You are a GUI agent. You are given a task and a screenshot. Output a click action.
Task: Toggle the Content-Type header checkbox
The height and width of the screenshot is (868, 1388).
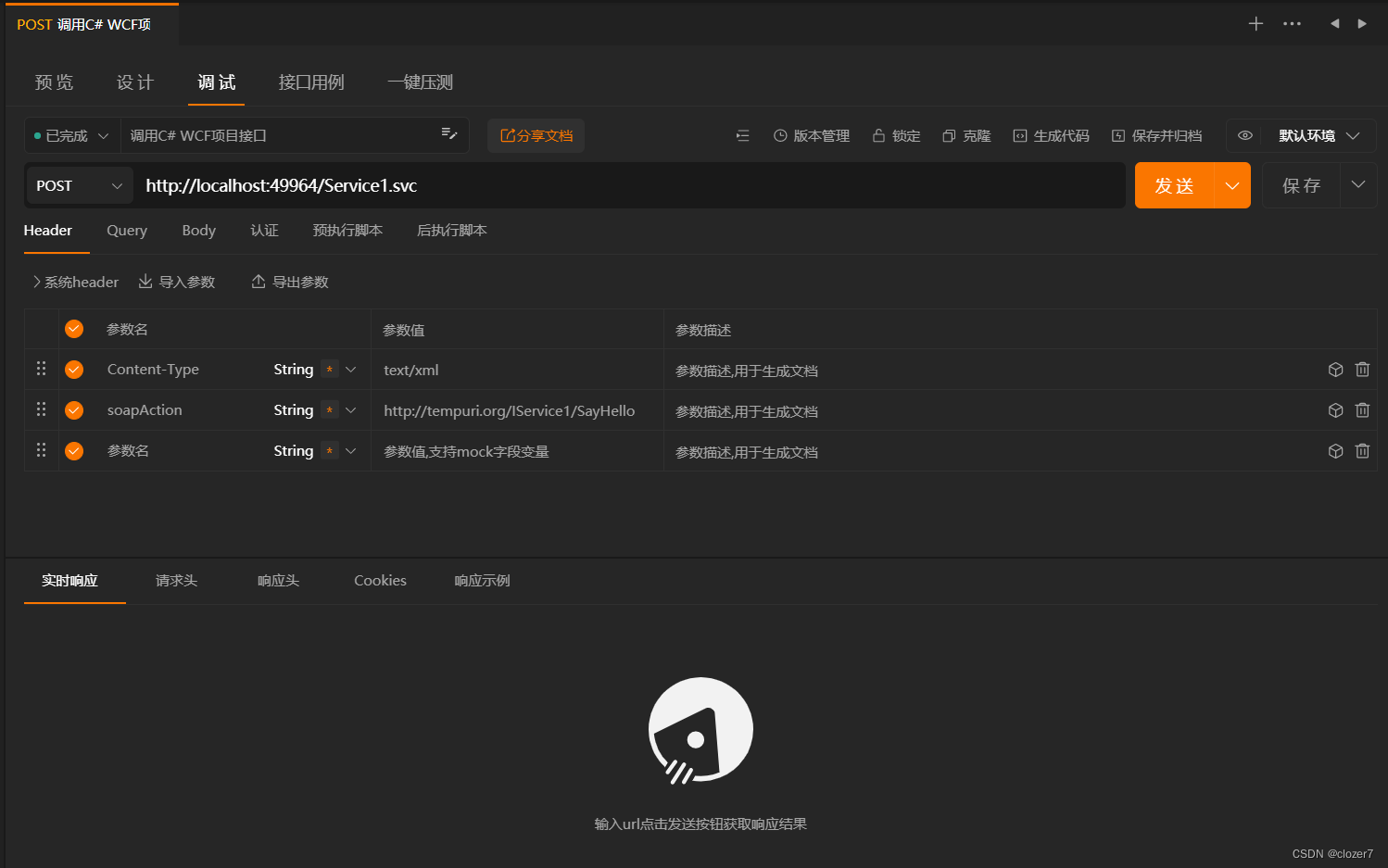point(73,369)
